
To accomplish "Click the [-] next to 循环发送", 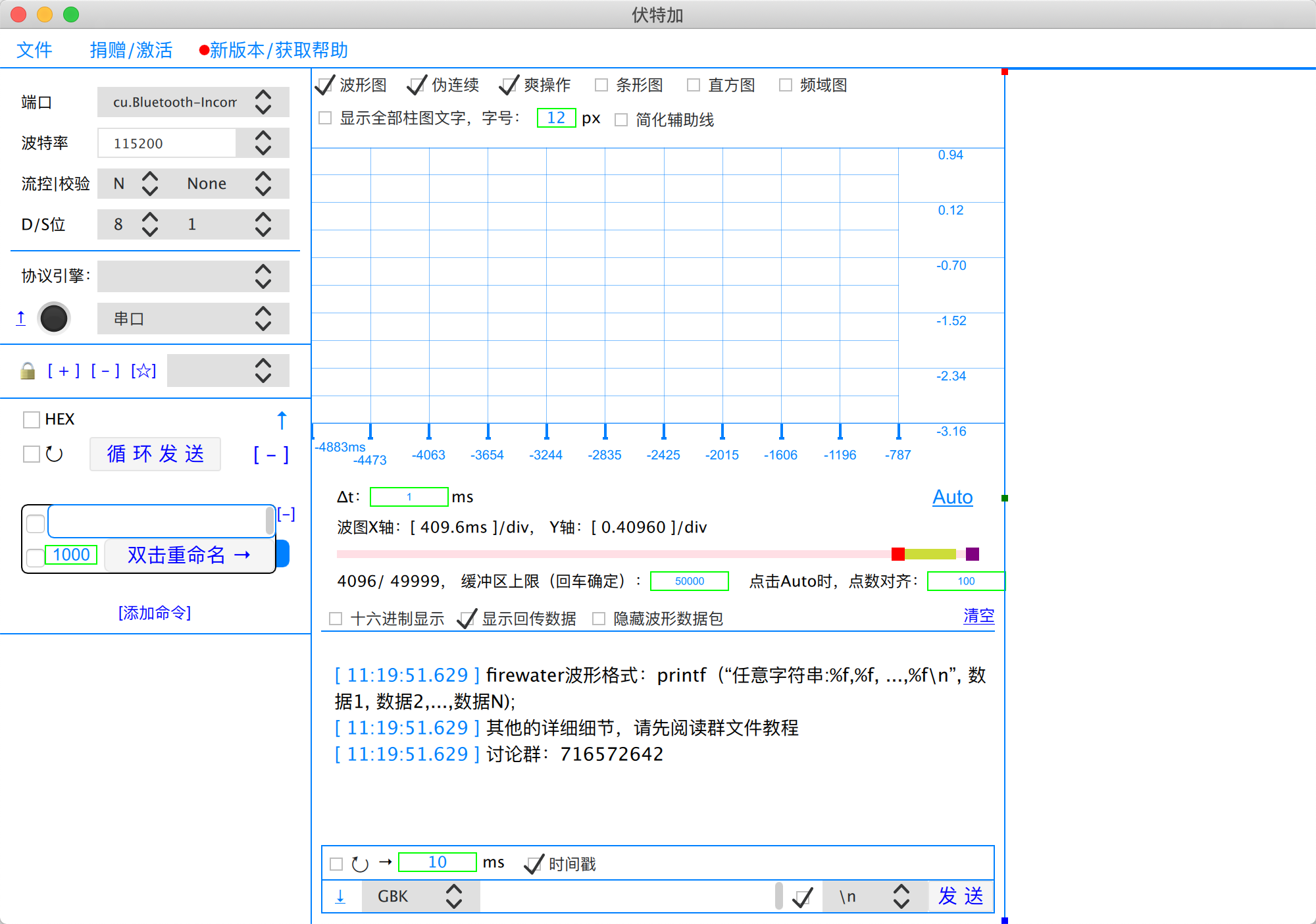I will [271, 455].
